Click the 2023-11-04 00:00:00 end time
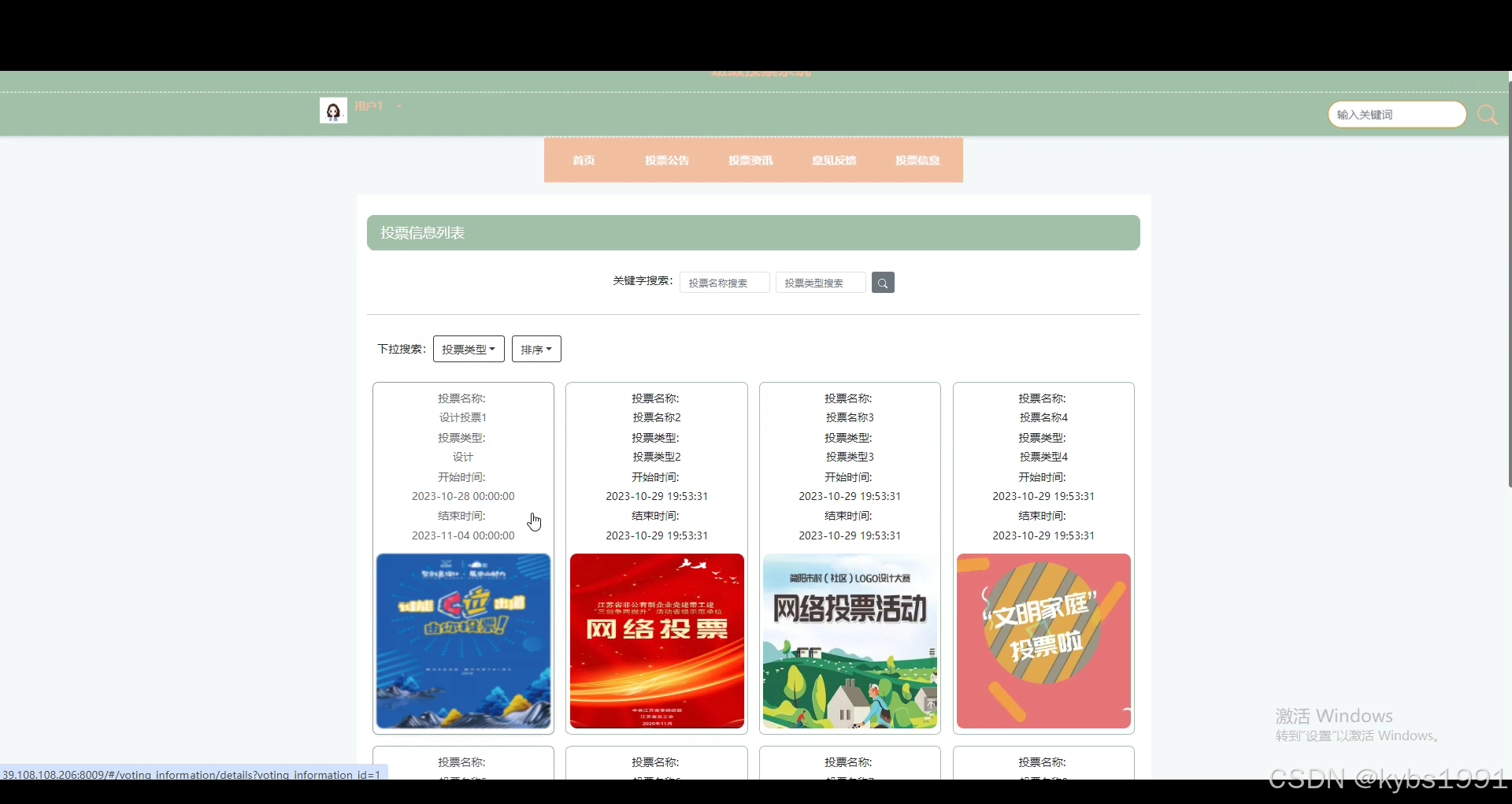The image size is (1512, 804). 463,535
